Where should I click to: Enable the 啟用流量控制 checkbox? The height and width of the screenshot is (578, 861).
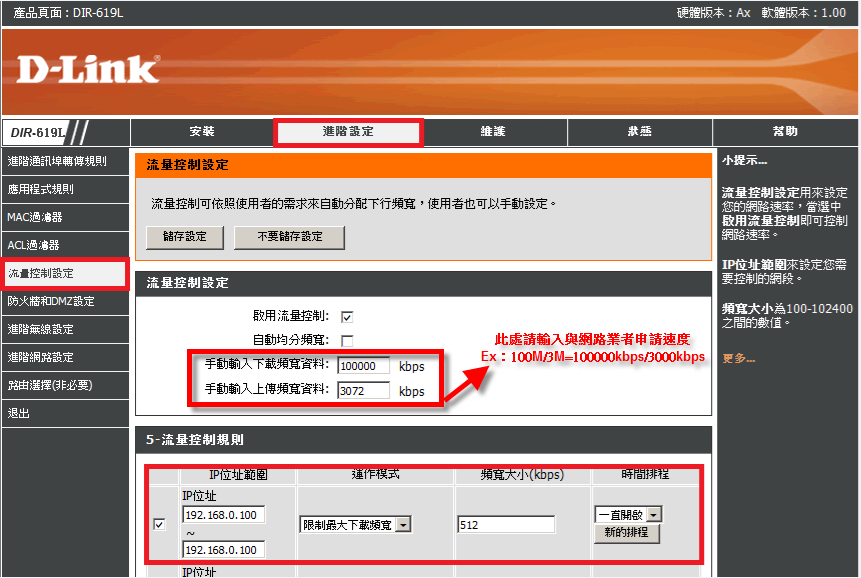(x=347, y=317)
